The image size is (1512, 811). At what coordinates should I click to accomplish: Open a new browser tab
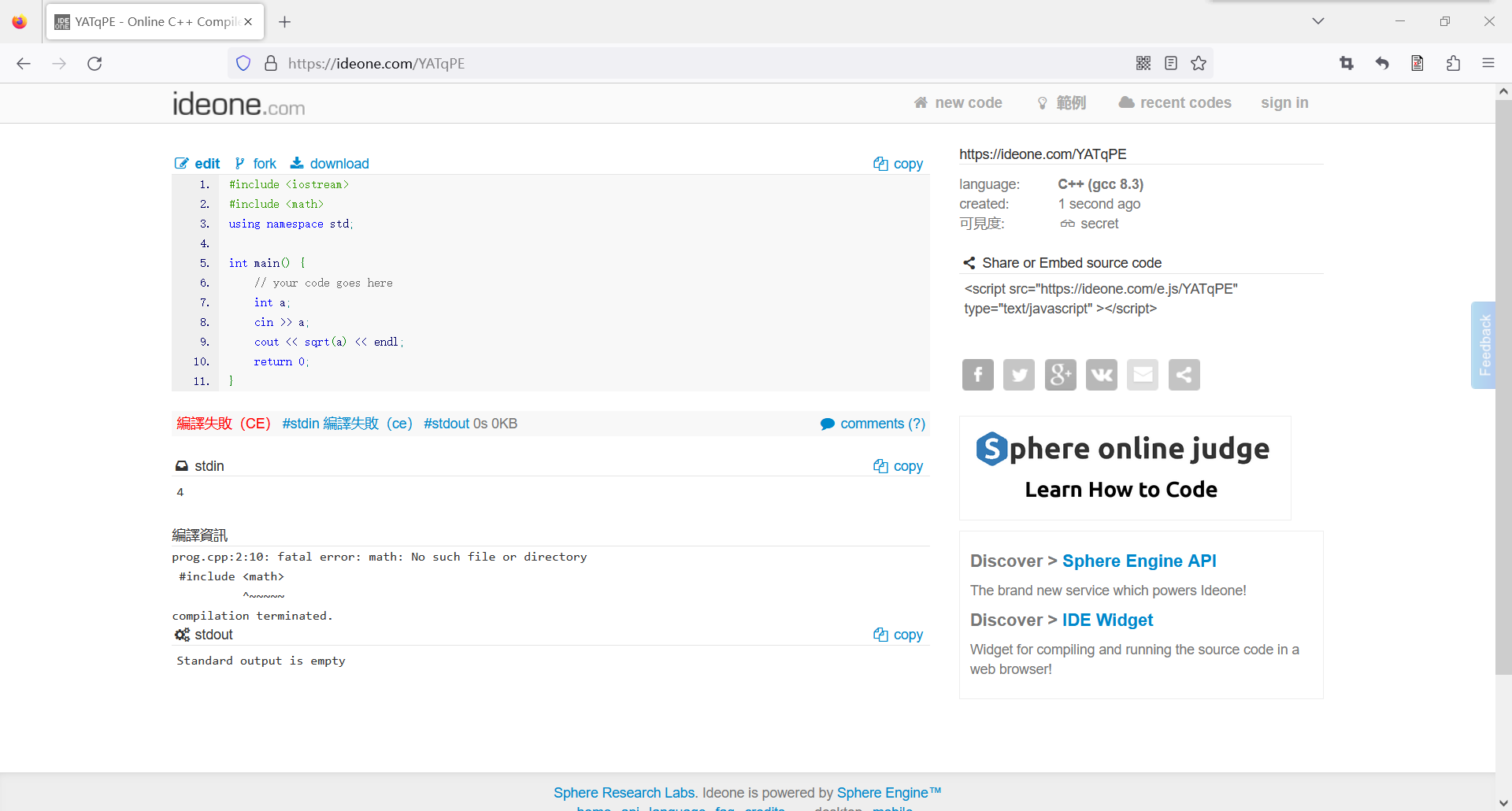[x=285, y=22]
